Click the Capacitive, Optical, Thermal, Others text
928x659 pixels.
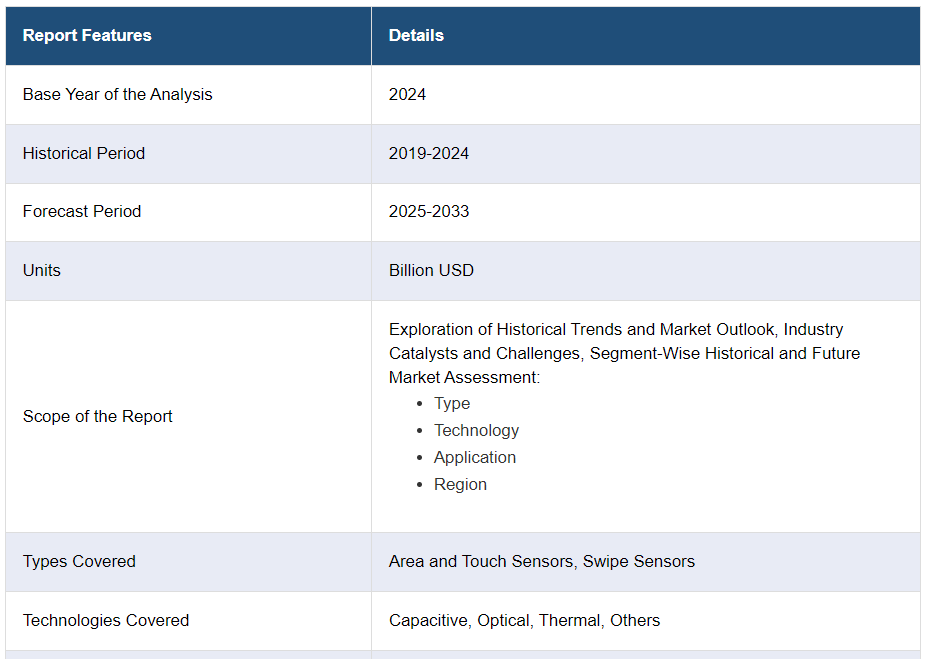point(524,621)
